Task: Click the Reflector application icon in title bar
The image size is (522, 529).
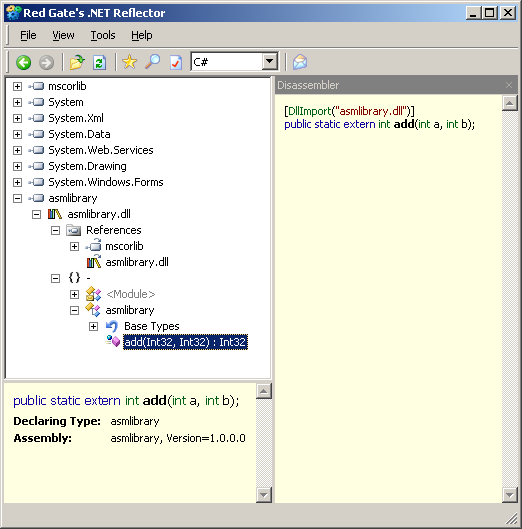Action: (x=13, y=13)
